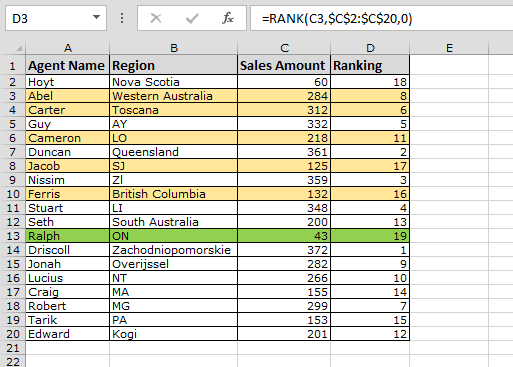The image size is (513, 367).
Task: Select Driscoll's ranking cell showing 1
Action: (370, 250)
